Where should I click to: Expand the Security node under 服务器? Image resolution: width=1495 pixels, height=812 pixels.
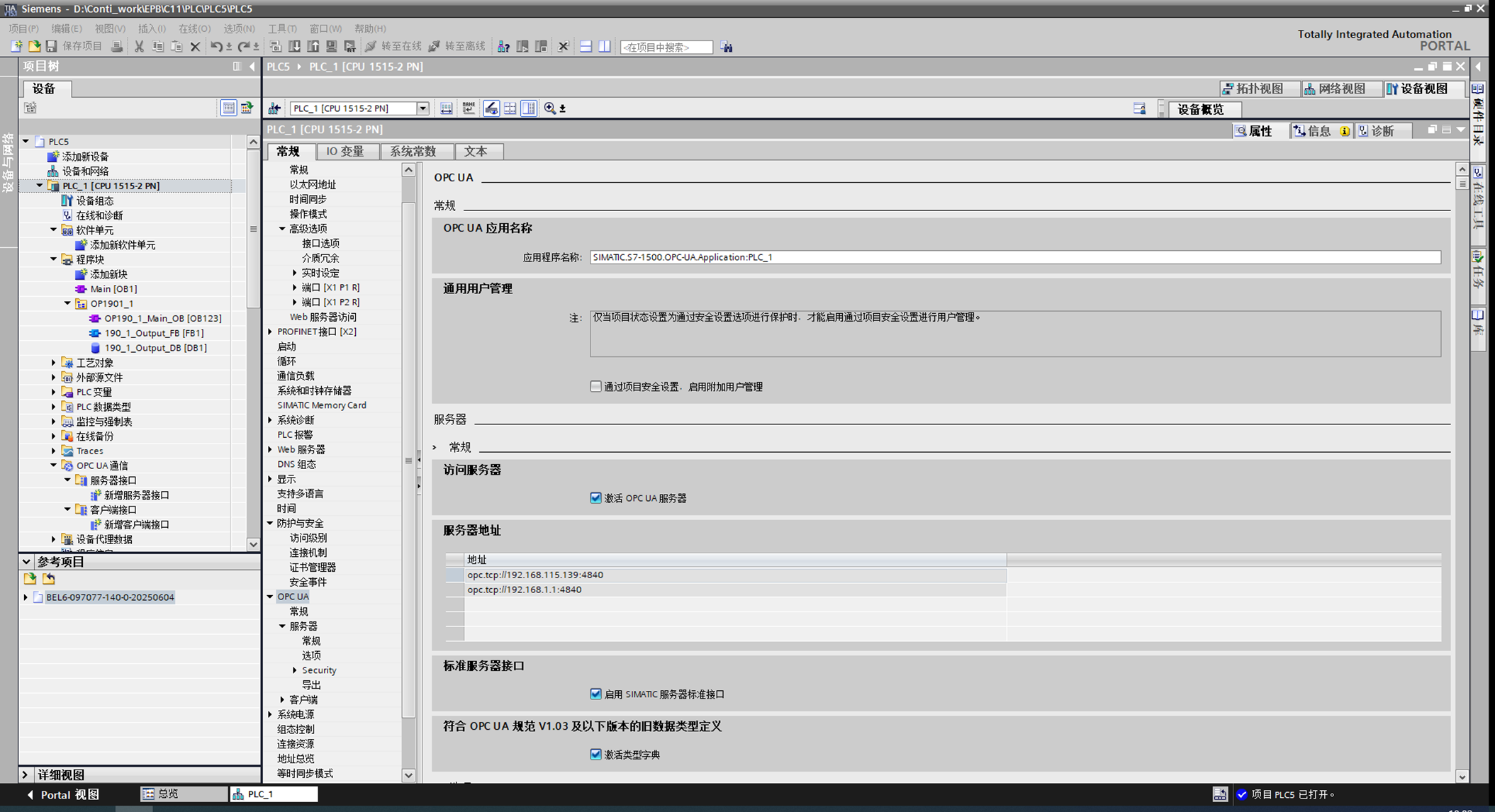pos(295,670)
